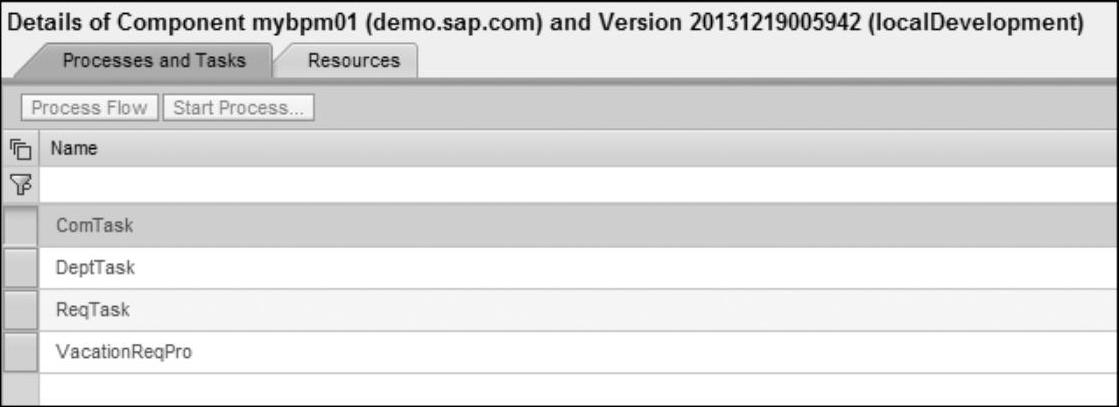Select the row marker beside DeptTask
The width and height of the screenshot is (1119, 407).
pos(20,268)
